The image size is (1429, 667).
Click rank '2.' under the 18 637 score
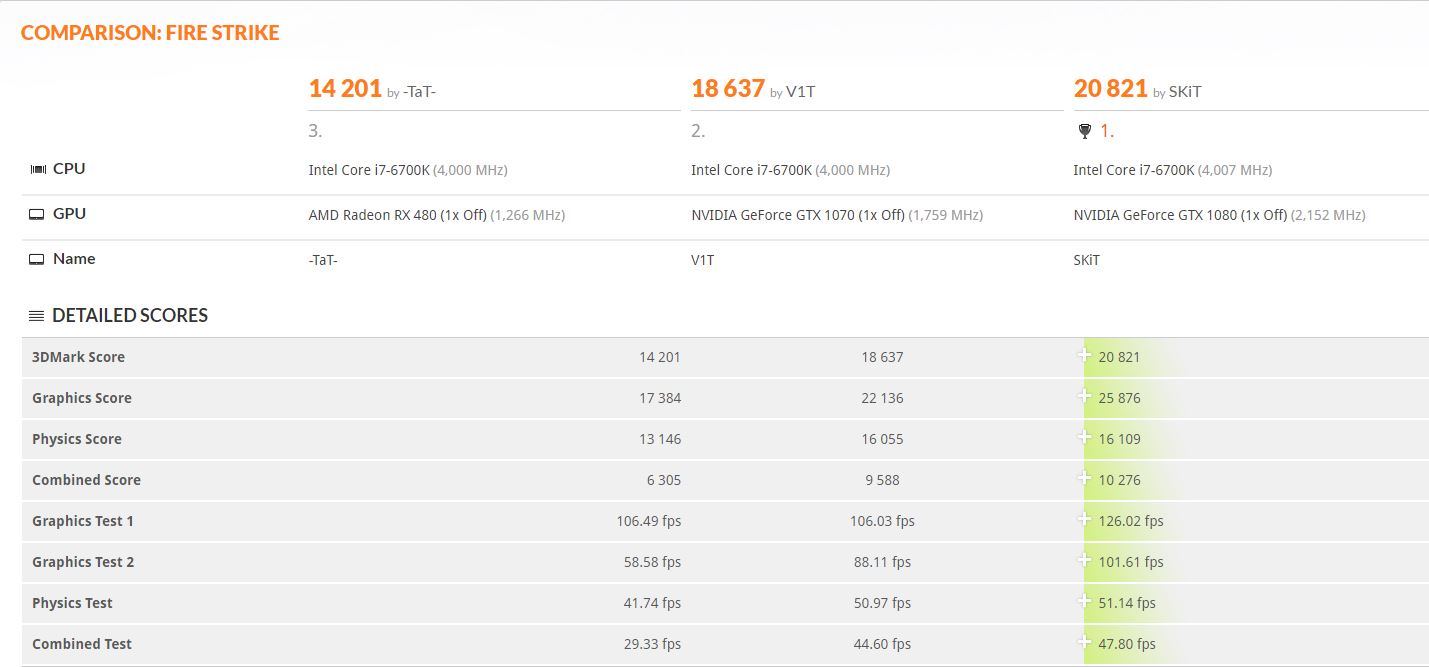tap(698, 131)
